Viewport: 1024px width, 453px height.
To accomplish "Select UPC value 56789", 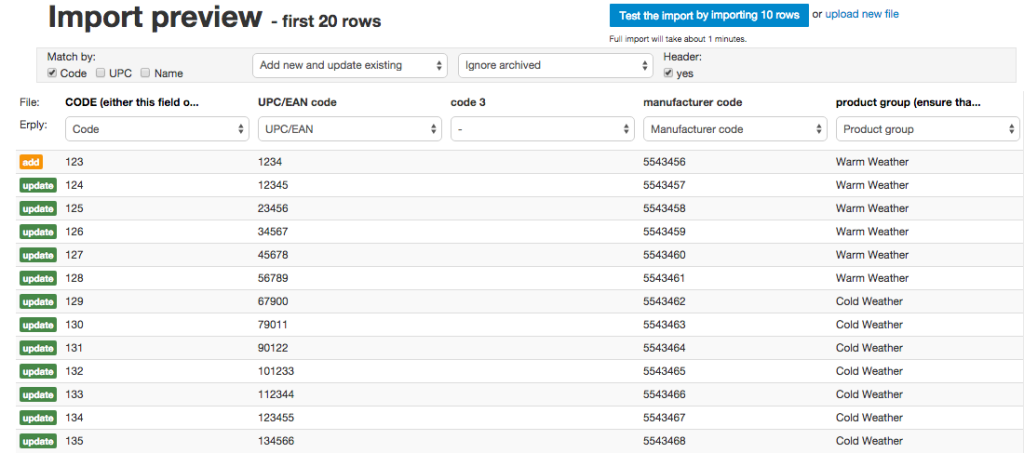I will (x=273, y=278).
